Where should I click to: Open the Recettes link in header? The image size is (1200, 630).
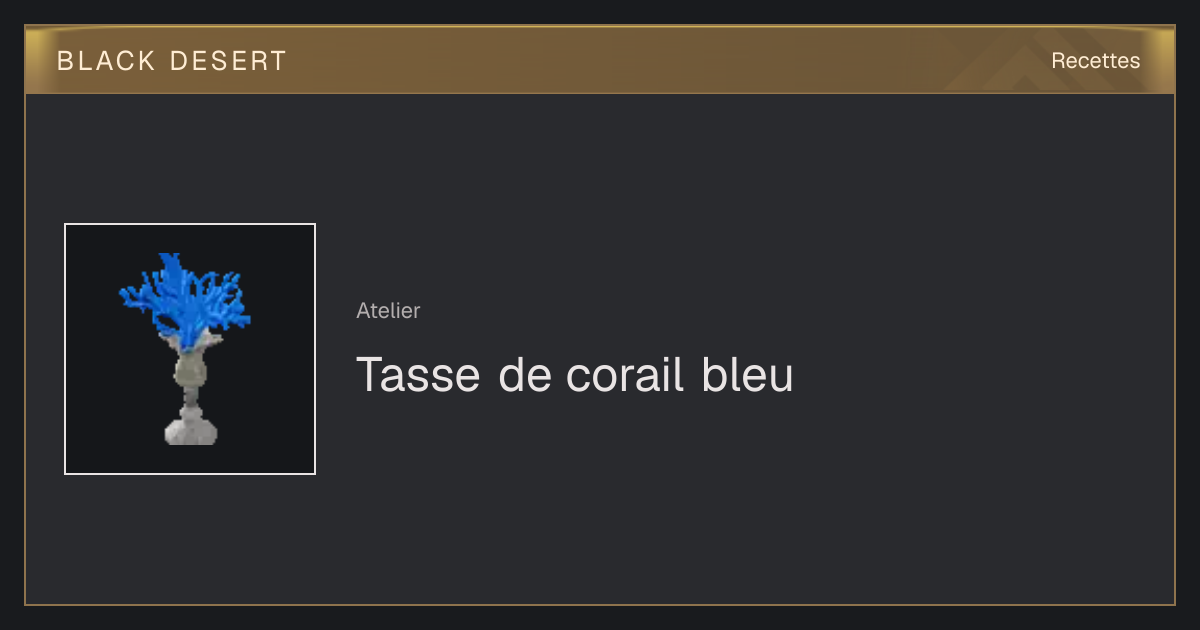(1095, 61)
